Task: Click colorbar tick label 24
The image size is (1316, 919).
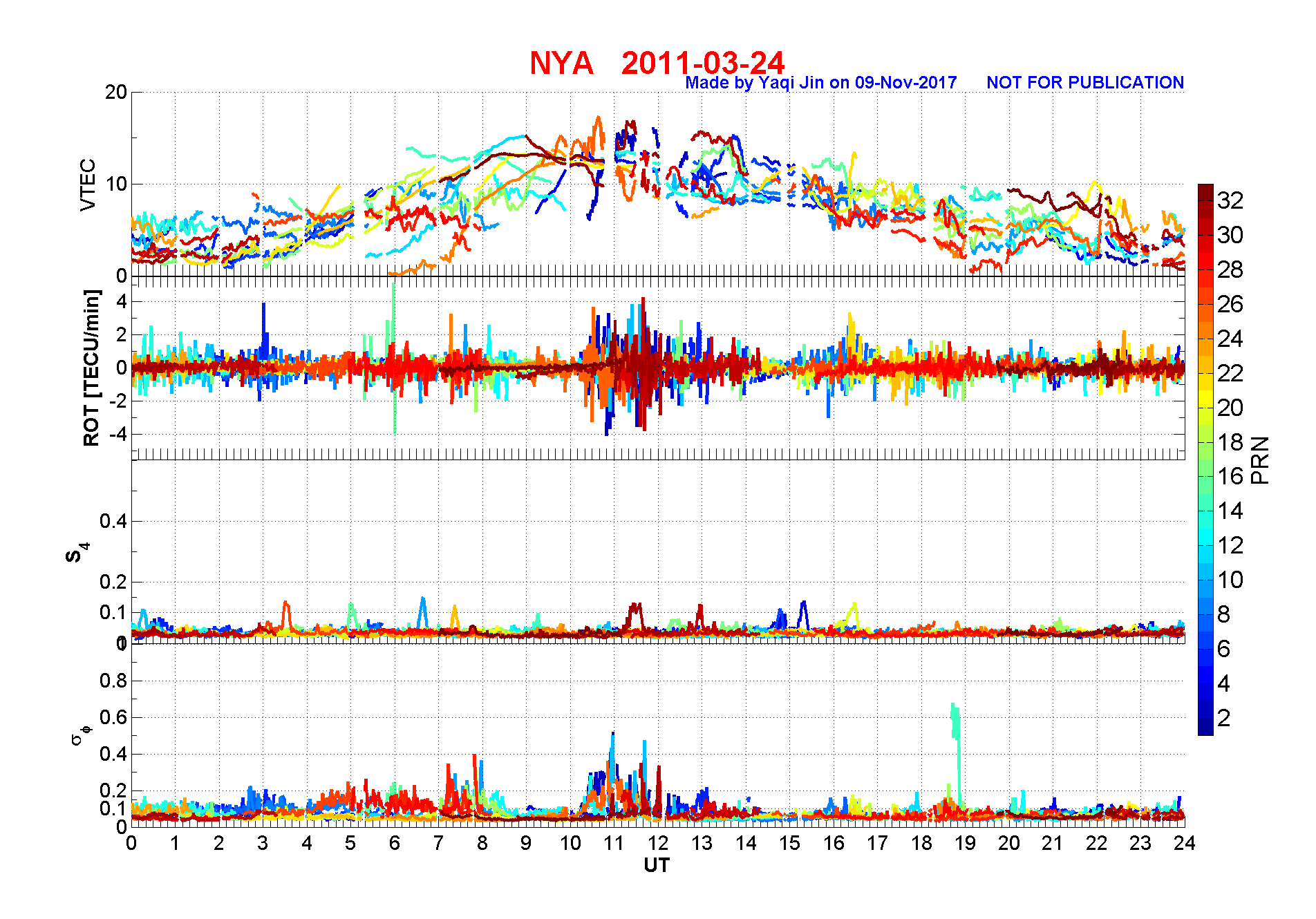Action: point(1230,339)
